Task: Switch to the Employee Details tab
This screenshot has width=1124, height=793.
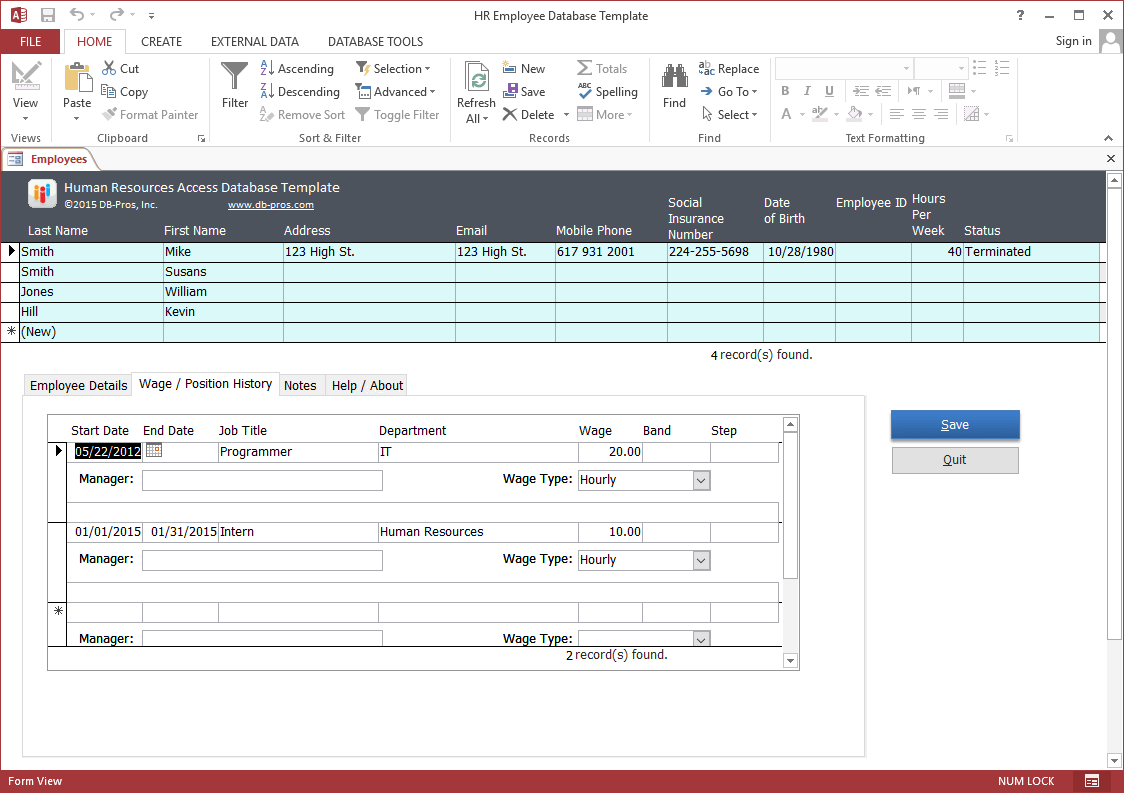Action: click(78, 385)
